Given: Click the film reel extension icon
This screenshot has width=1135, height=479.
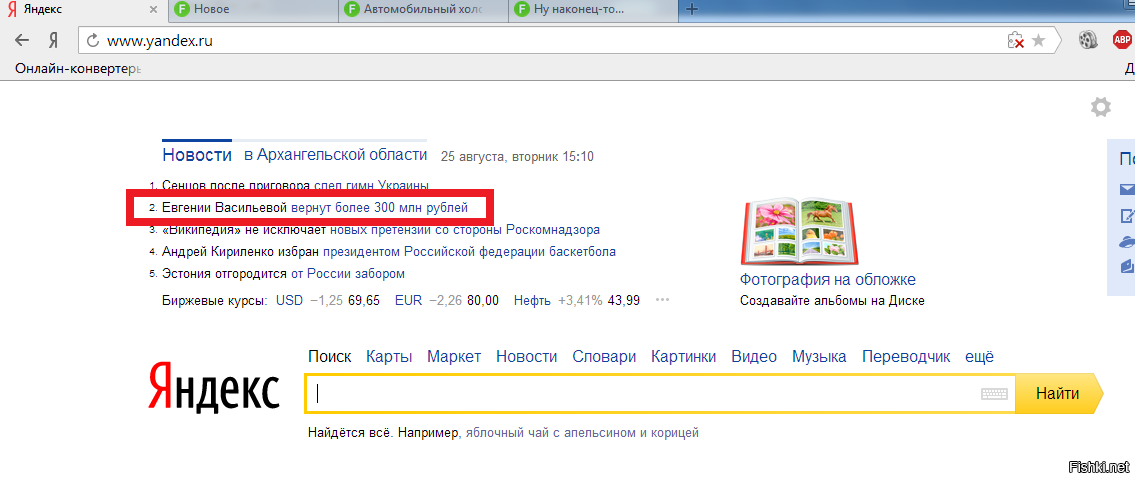Looking at the screenshot, I should 1088,41.
